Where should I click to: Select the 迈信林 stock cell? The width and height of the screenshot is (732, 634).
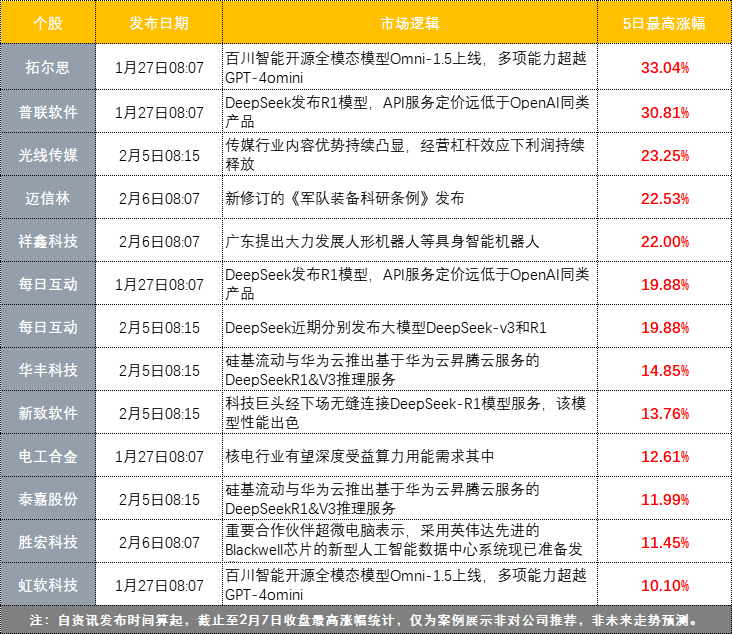[x=48, y=198]
